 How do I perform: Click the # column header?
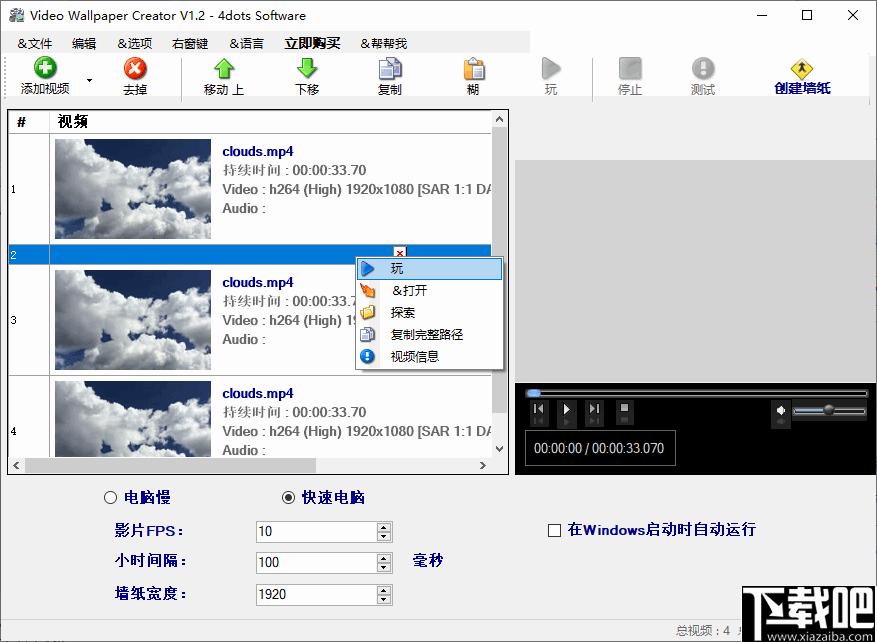[x=21, y=121]
